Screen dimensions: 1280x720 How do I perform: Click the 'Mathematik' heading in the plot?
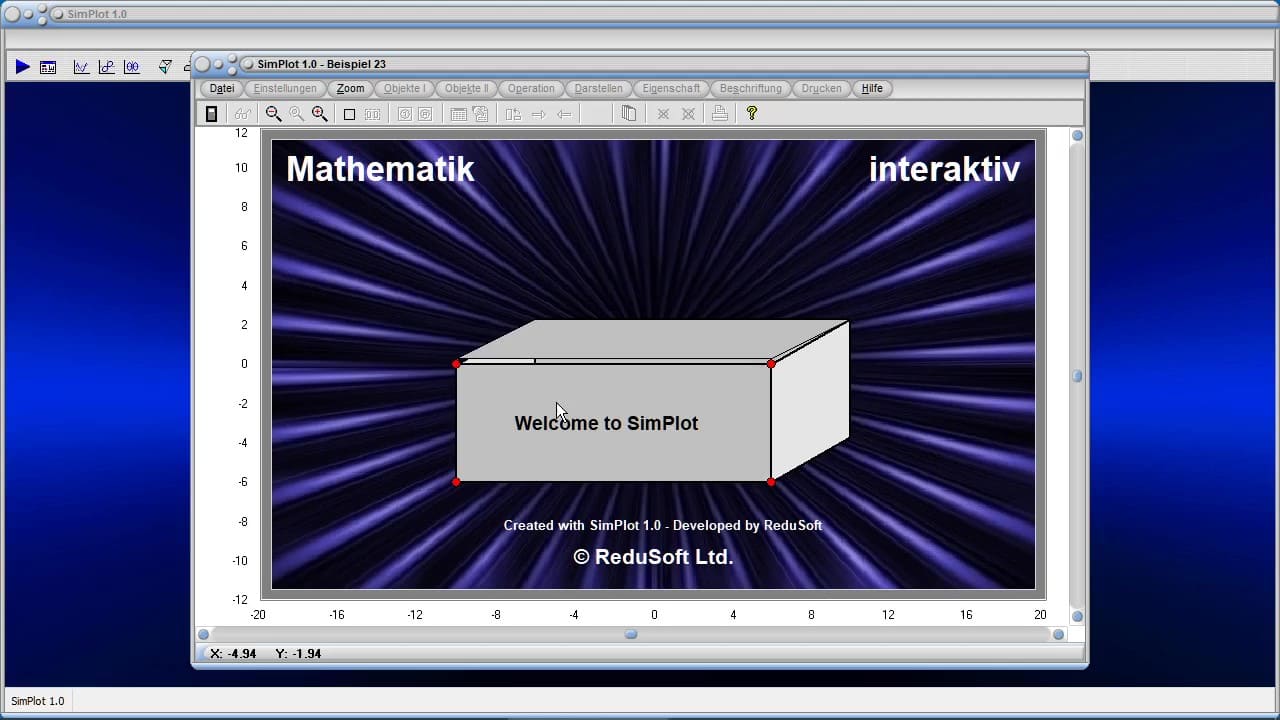pos(380,169)
